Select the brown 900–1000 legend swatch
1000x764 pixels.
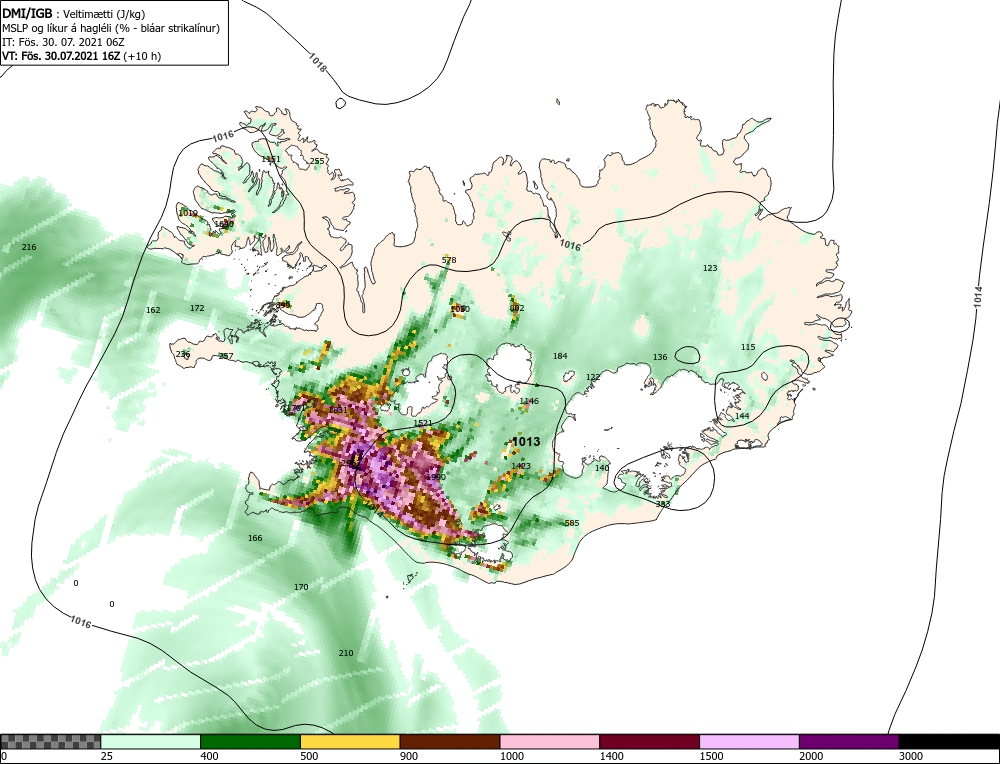tap(450, 742)
